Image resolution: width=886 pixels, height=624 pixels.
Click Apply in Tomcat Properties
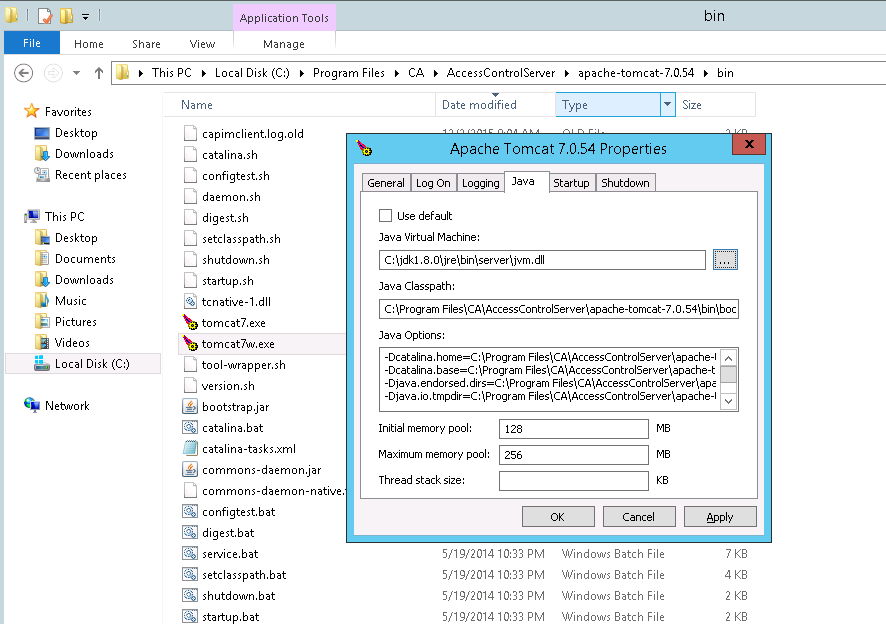click(x=720, y=517)
